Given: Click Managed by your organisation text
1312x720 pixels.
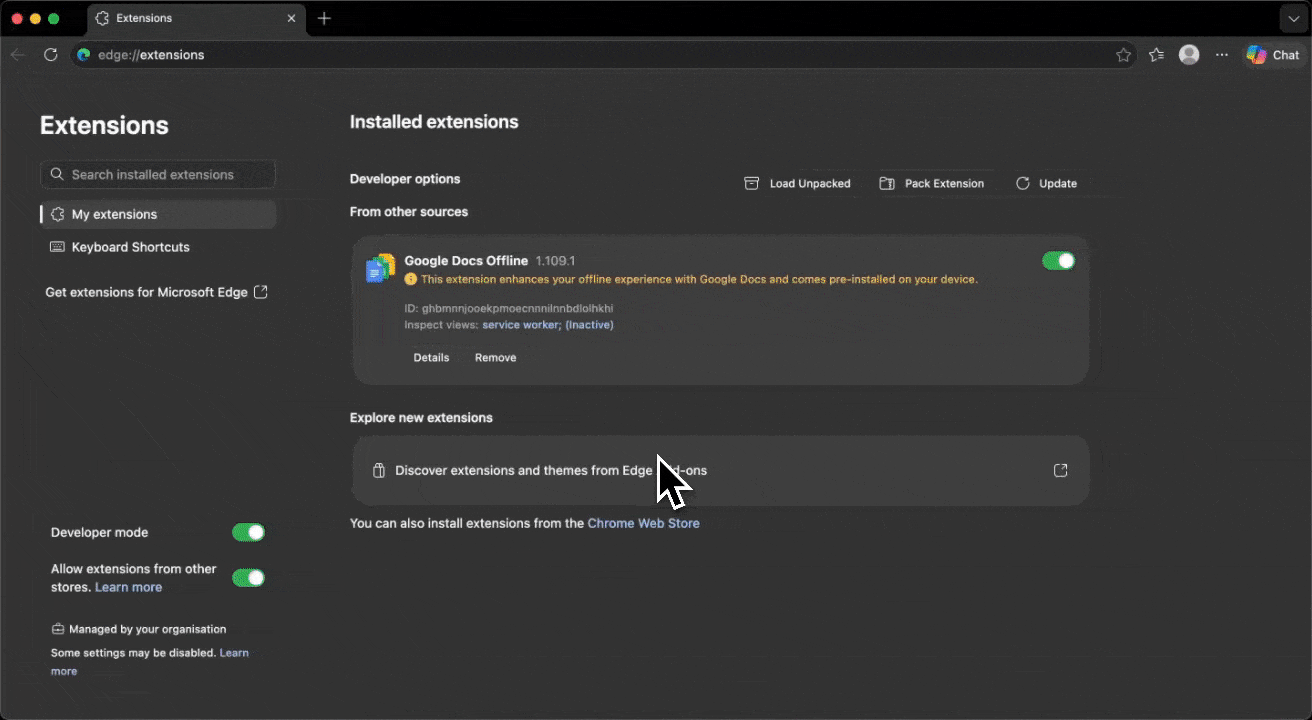Looking at the screenshot, I should [x=147, y=629].
